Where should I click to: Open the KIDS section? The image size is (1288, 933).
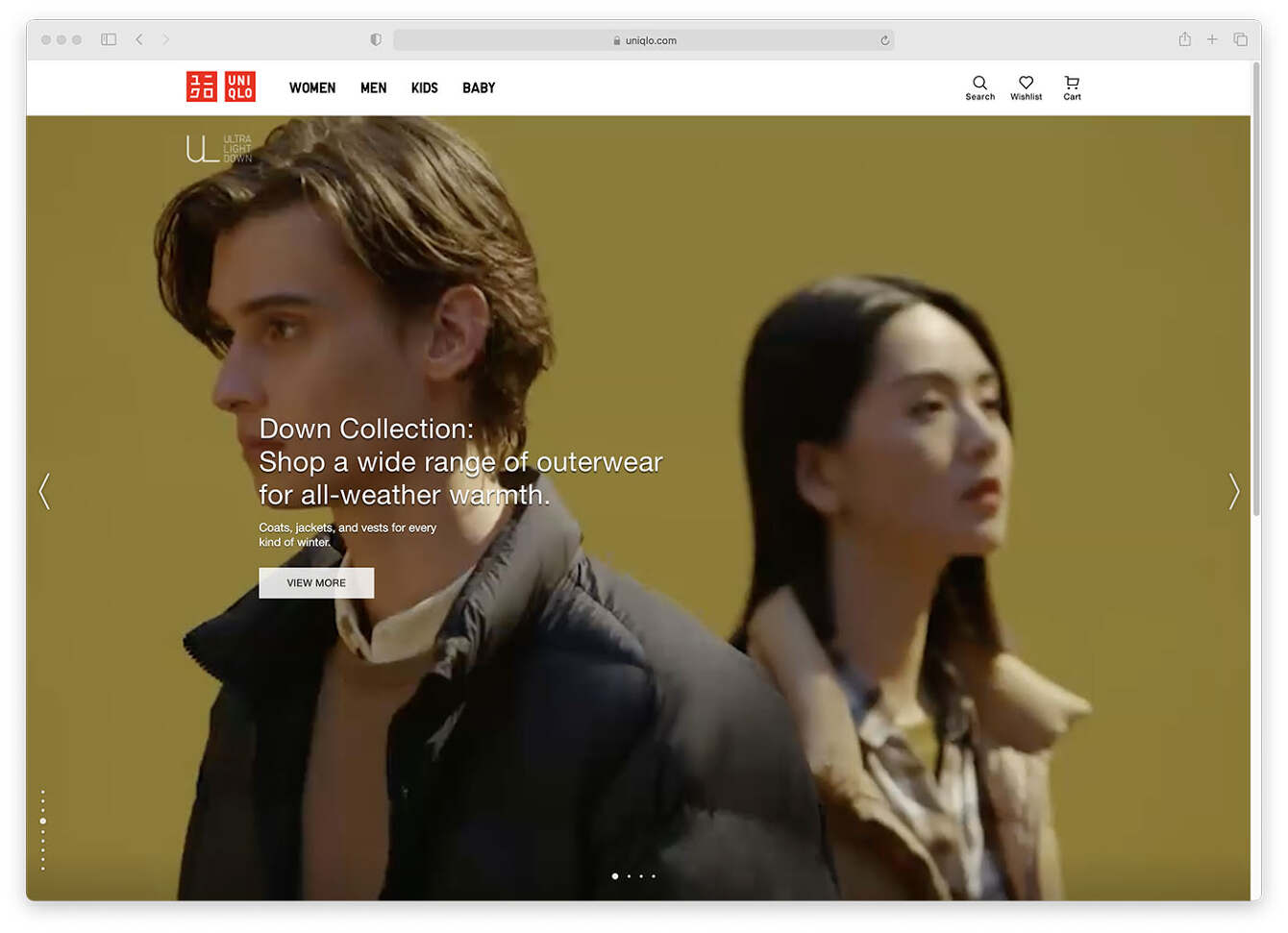[x=425, y=87]
